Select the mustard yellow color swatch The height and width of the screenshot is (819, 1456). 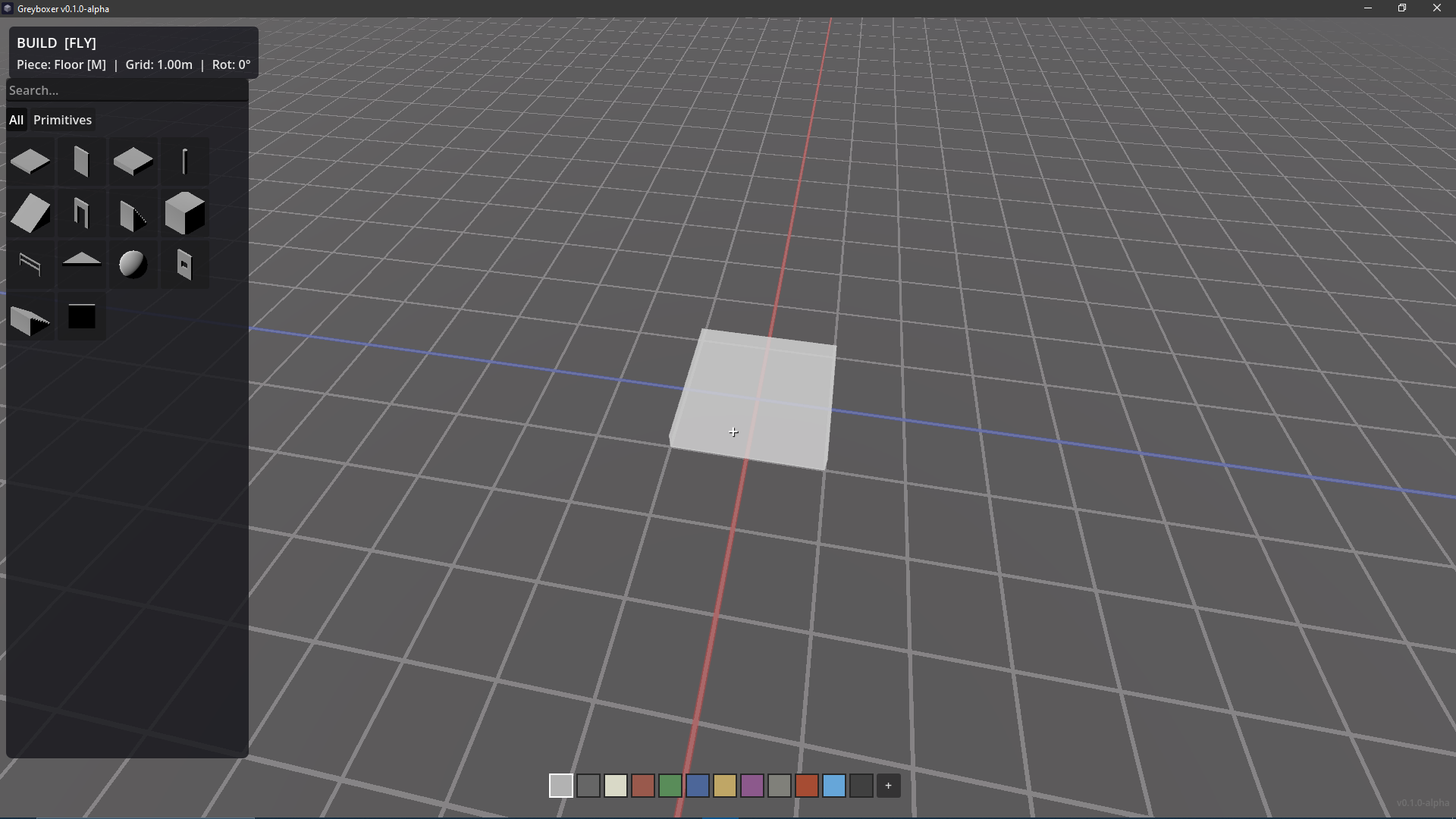click(x=724, y=786)
